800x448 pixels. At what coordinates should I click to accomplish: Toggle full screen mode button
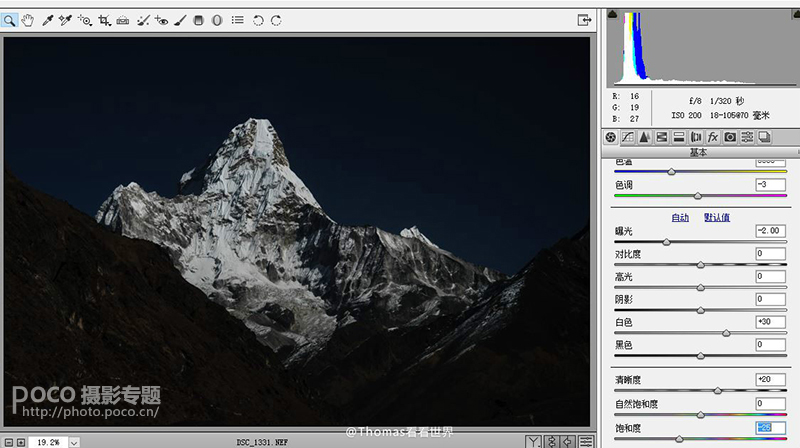584,20
